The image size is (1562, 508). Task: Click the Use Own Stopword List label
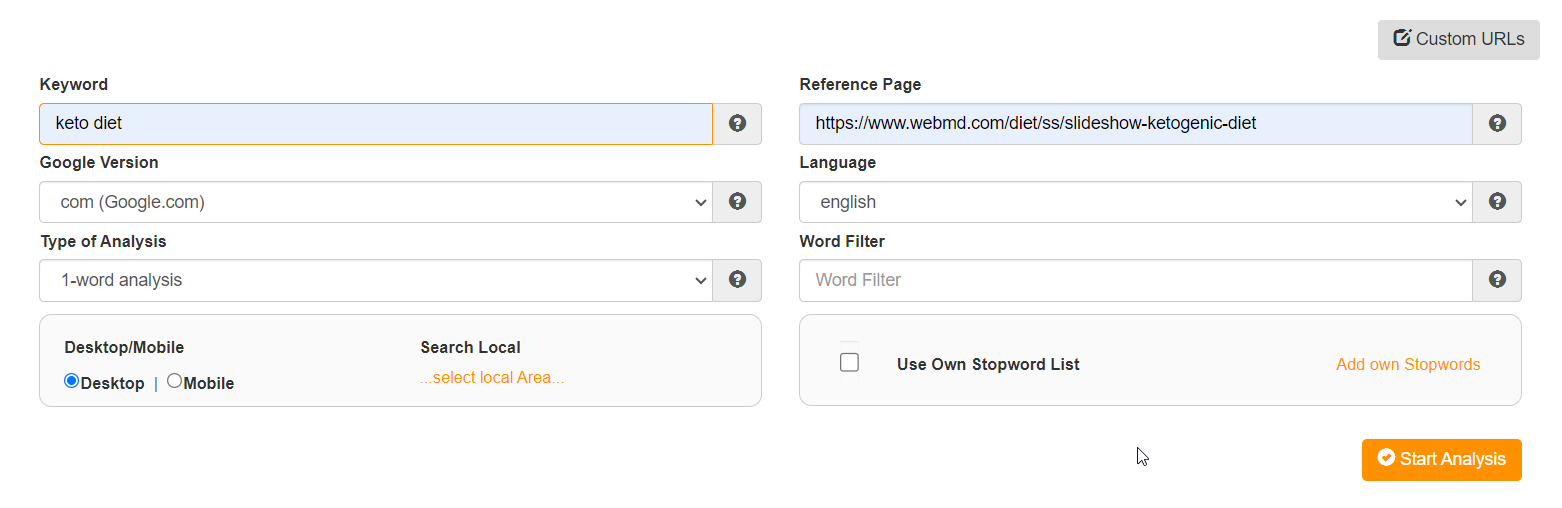pos(988,364)
